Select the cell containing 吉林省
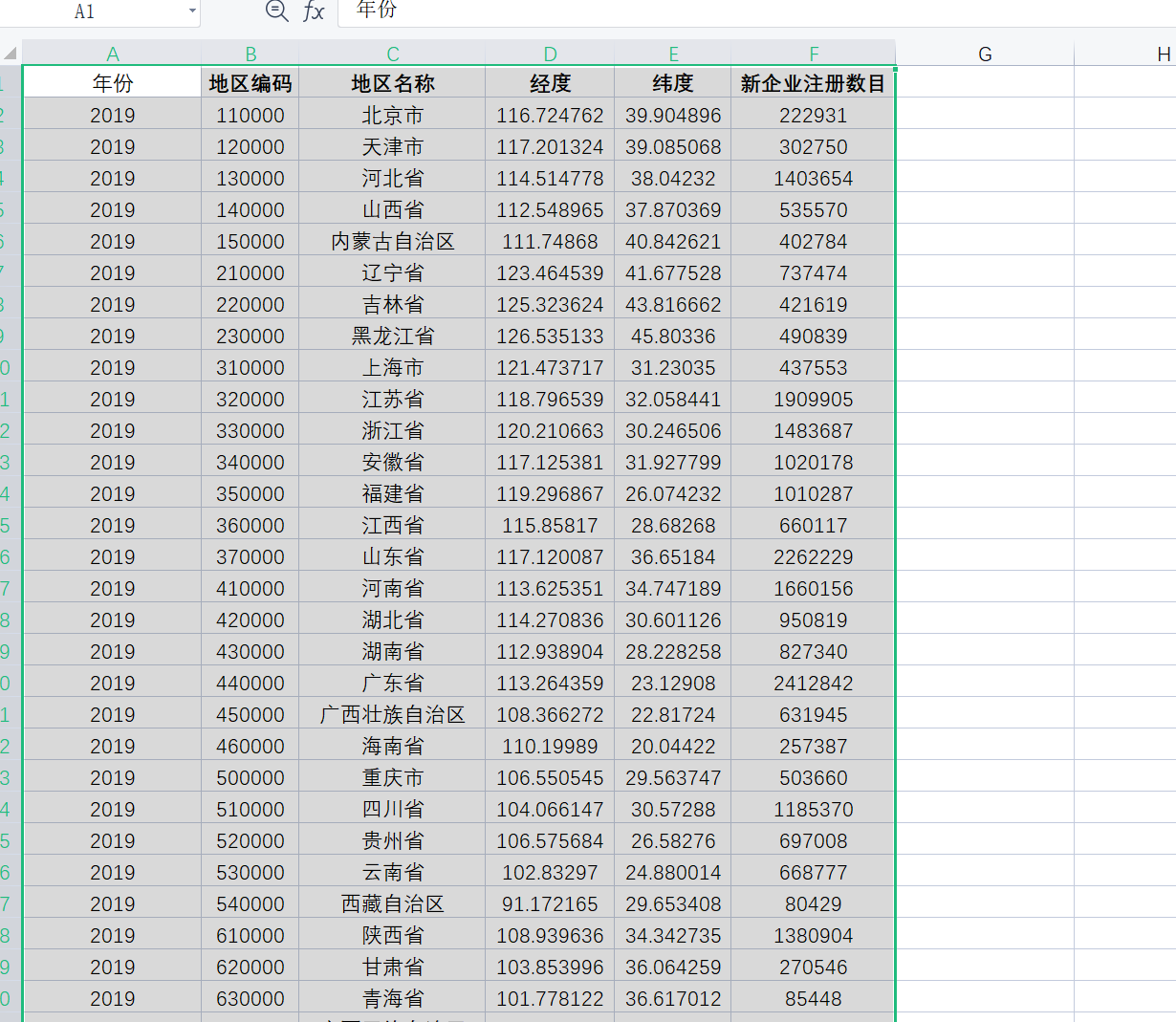1176x1022 pixels. pos(393,304)
